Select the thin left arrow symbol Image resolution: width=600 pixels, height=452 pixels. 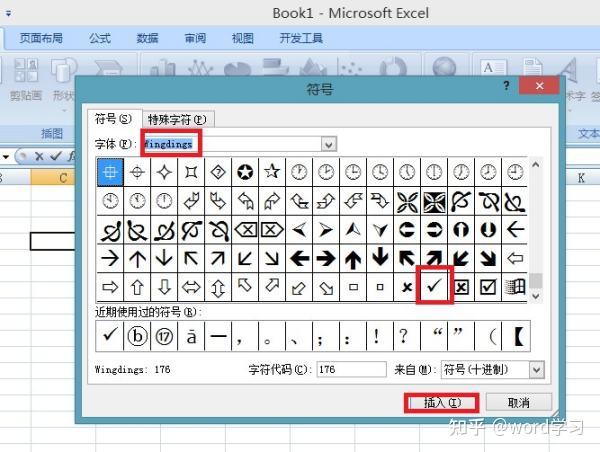click(x=515, y=230)
